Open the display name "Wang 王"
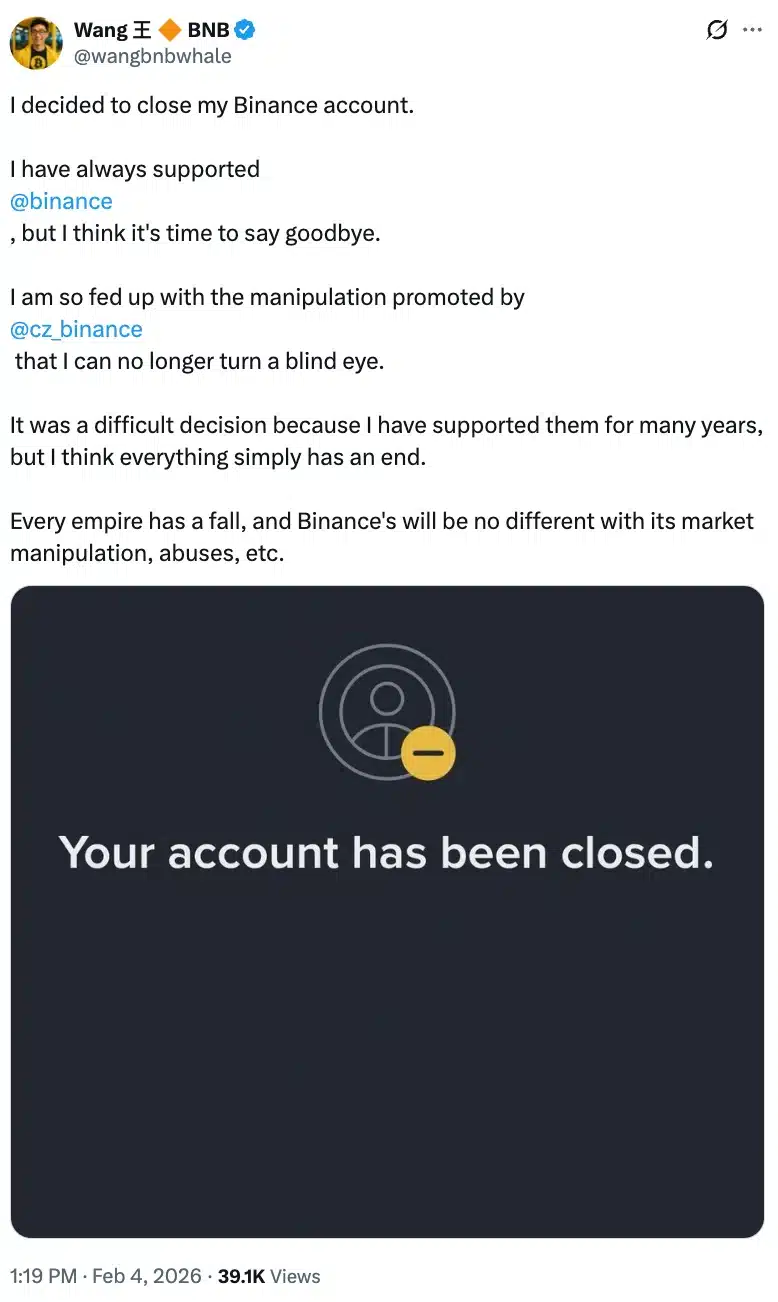This screenshot has height=1302, width=778. [112, 30]
